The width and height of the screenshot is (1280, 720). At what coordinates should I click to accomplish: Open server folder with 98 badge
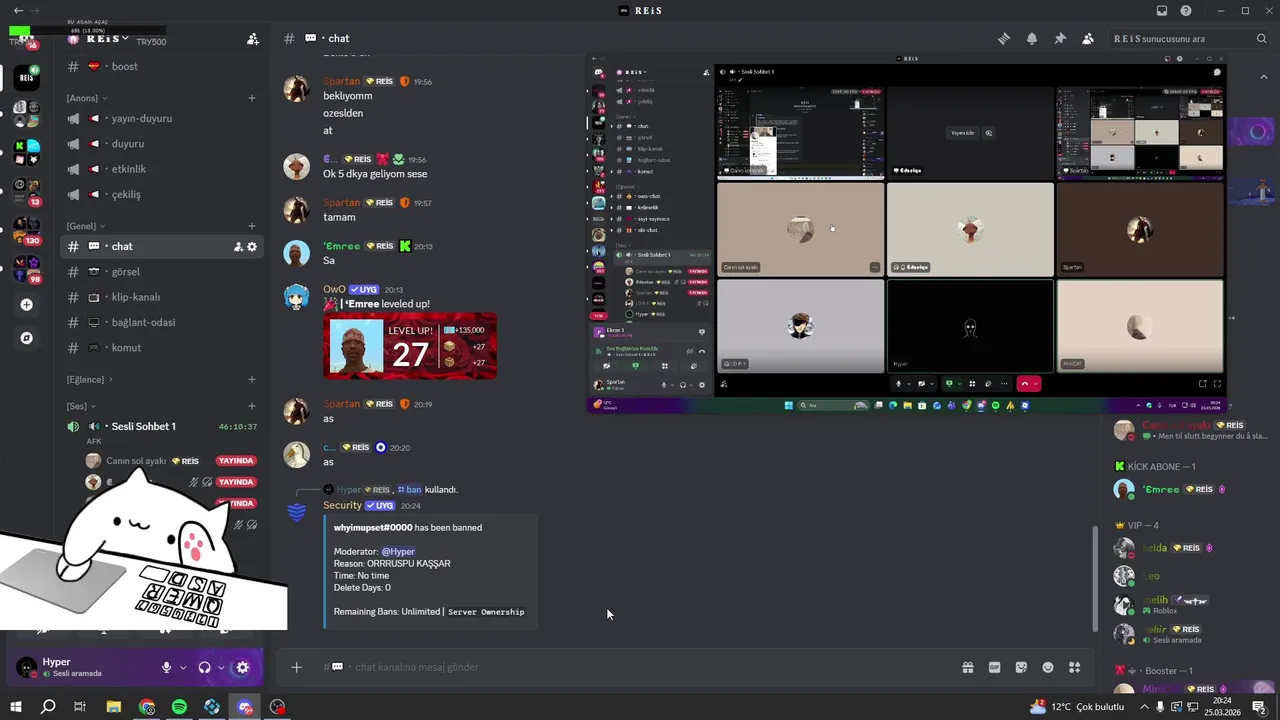tap(27, 268)
